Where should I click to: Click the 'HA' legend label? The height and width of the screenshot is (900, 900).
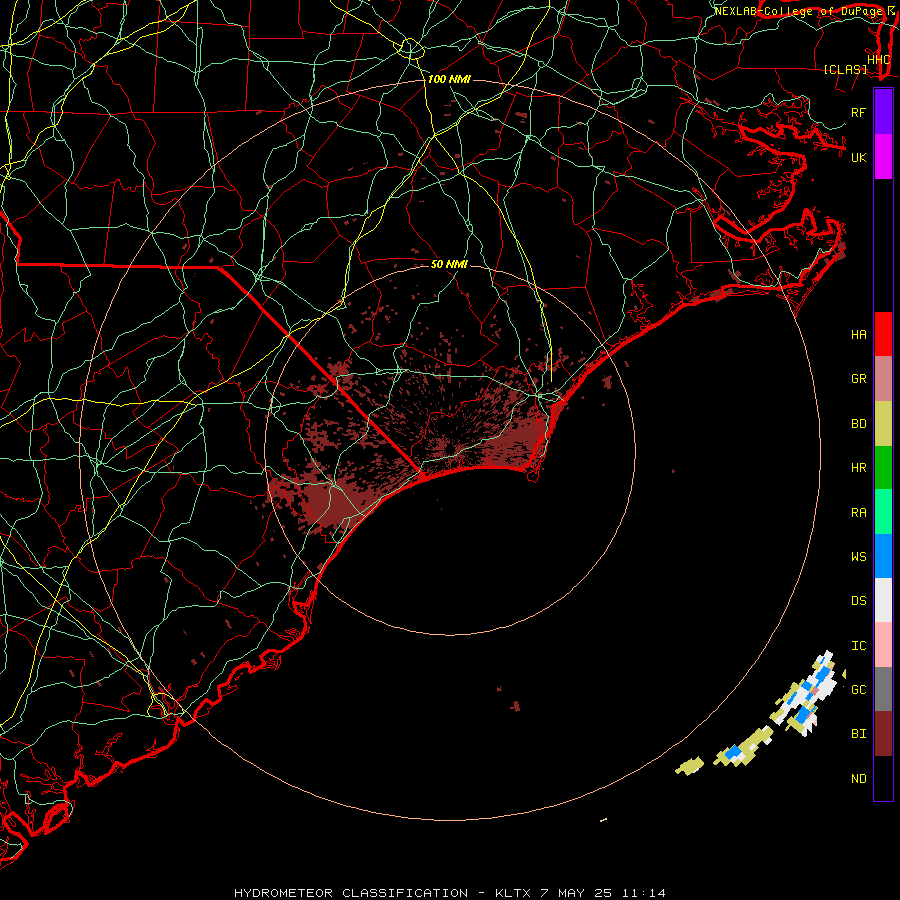pyautogui.click(x=858, y=334)
